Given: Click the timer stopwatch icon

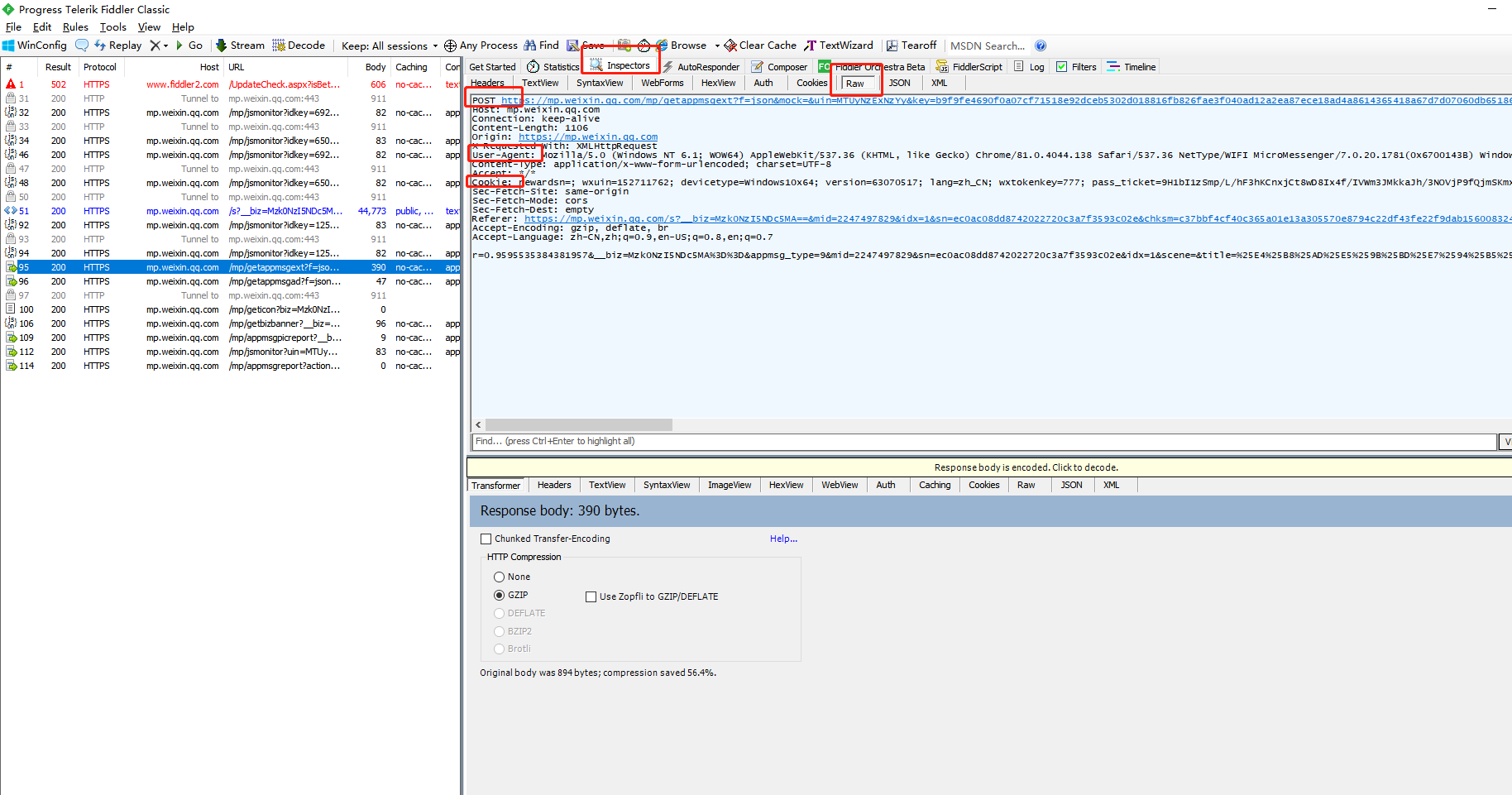Looking at the screenshot, I should tap(644, 45).
